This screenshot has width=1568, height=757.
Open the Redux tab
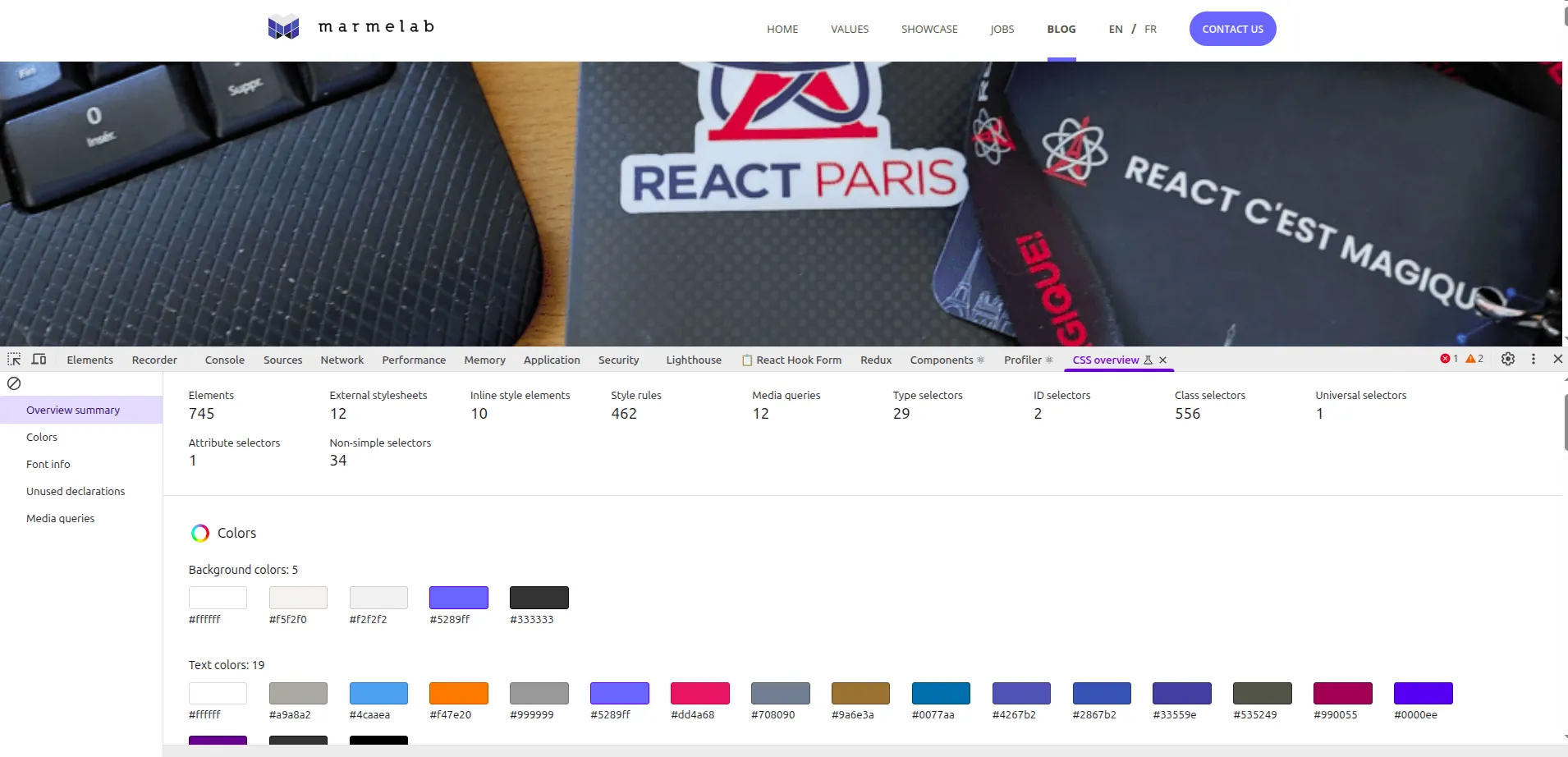tap(875, 360)
